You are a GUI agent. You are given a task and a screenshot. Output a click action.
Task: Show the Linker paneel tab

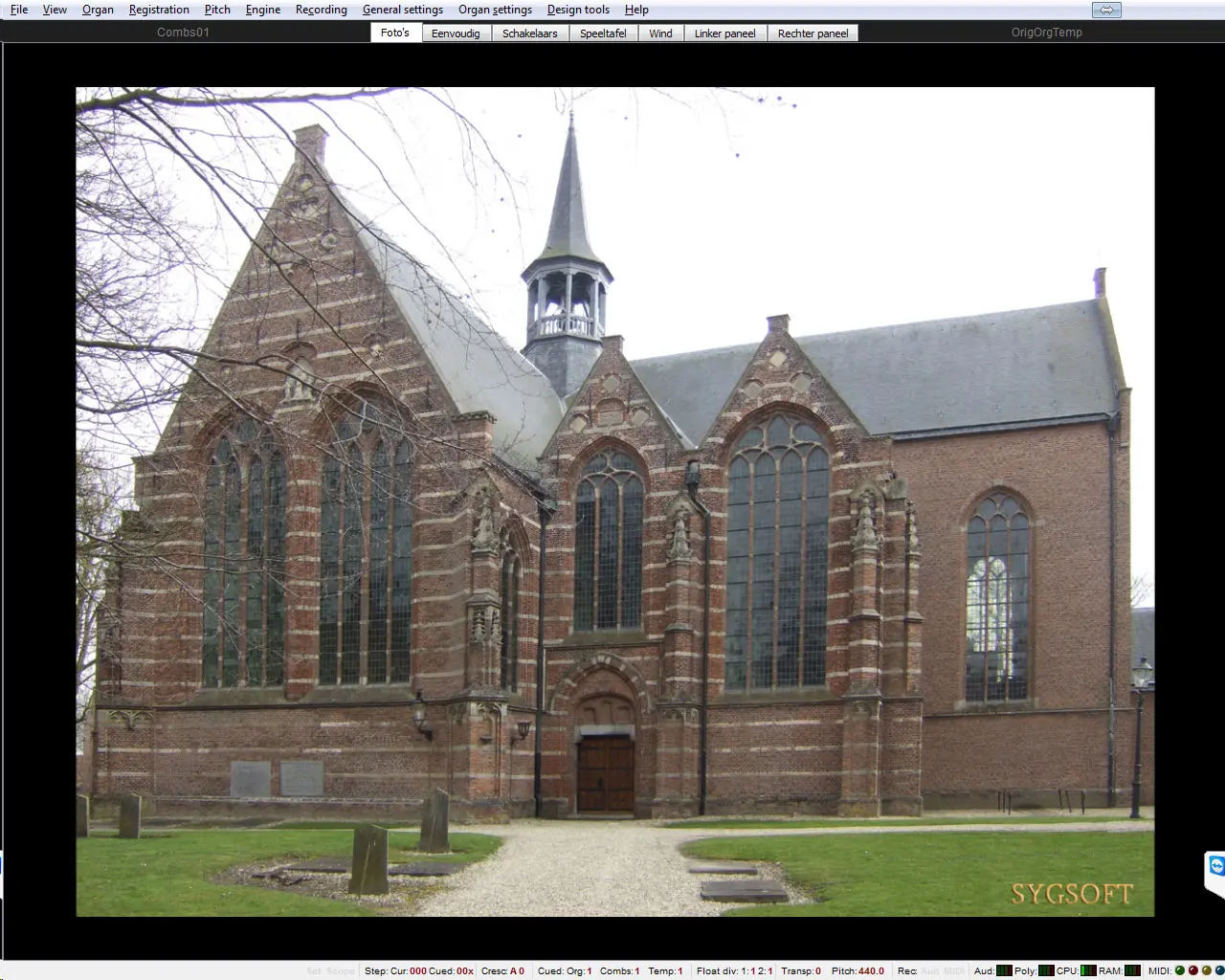pos(724,33)
